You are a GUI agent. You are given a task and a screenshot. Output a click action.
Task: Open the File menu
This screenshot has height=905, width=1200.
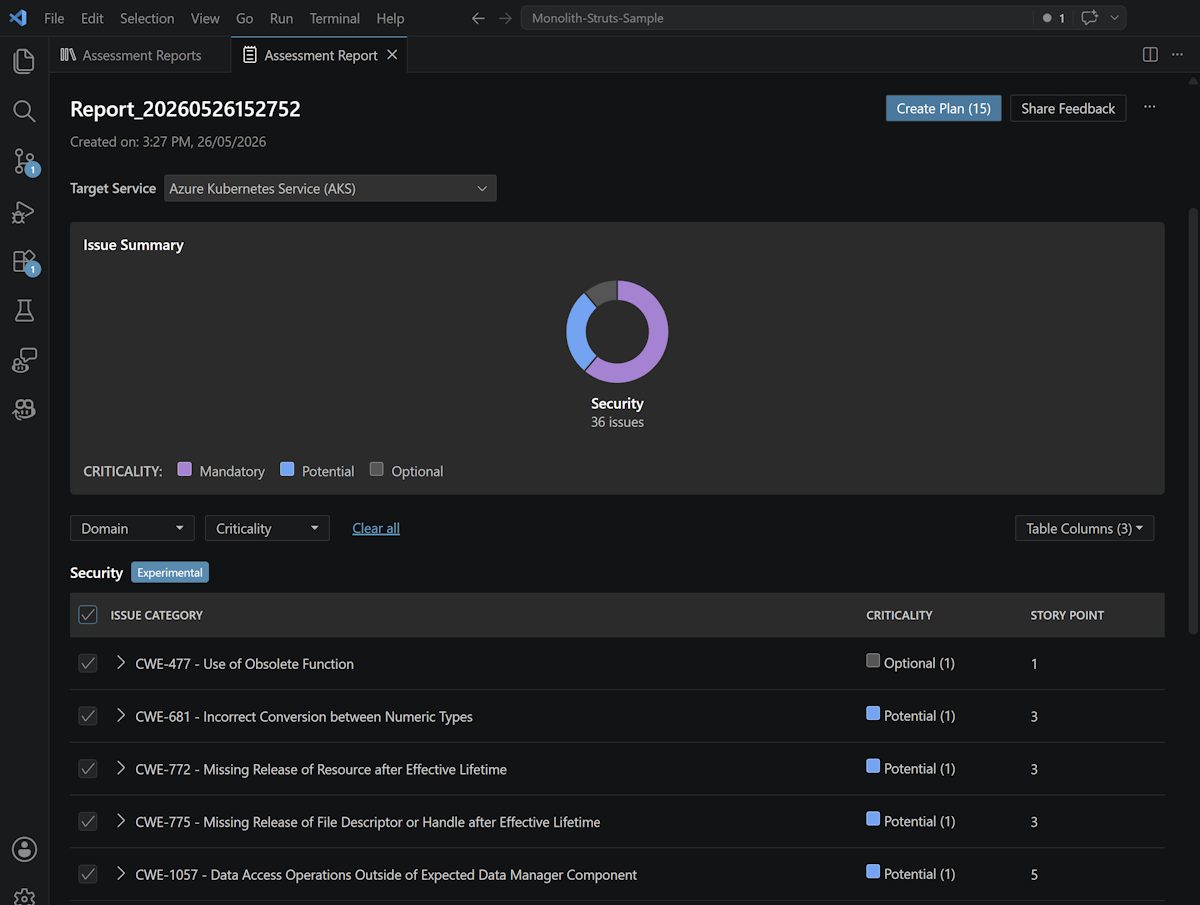coord(54,18)
